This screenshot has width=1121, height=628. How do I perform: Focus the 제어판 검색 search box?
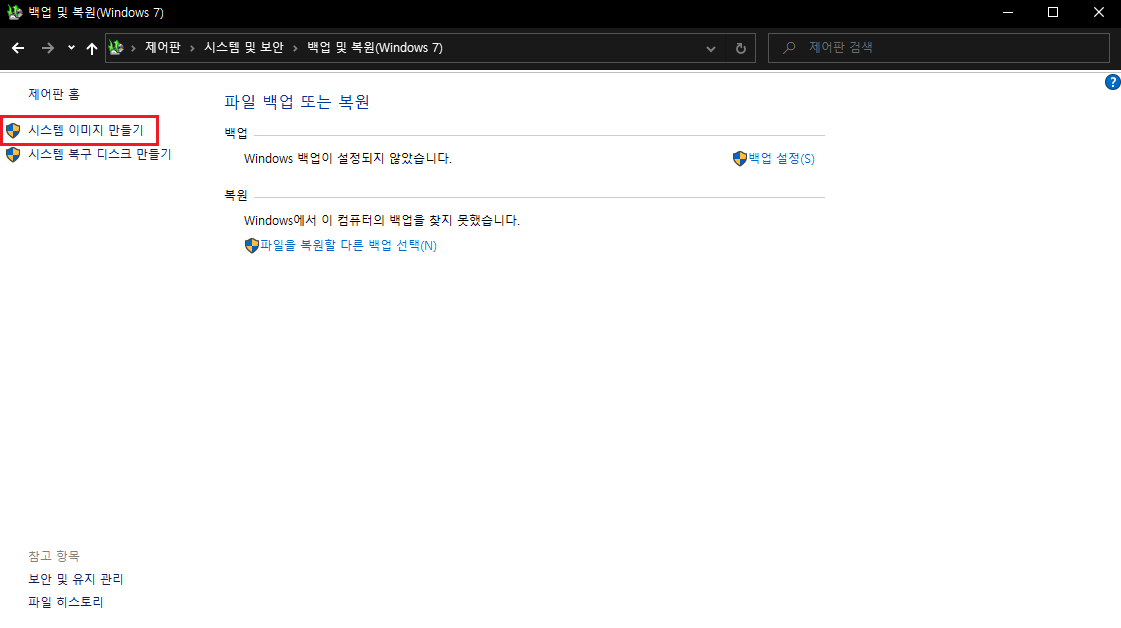tap(938, 48)
